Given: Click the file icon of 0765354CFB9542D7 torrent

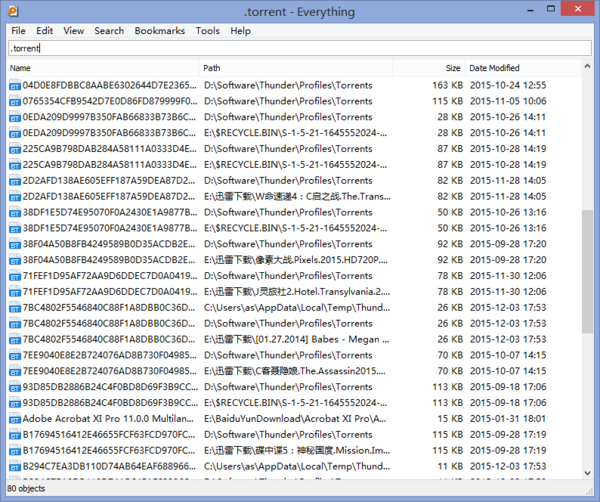Looking at the screenshot, I should tap(15, 101).
